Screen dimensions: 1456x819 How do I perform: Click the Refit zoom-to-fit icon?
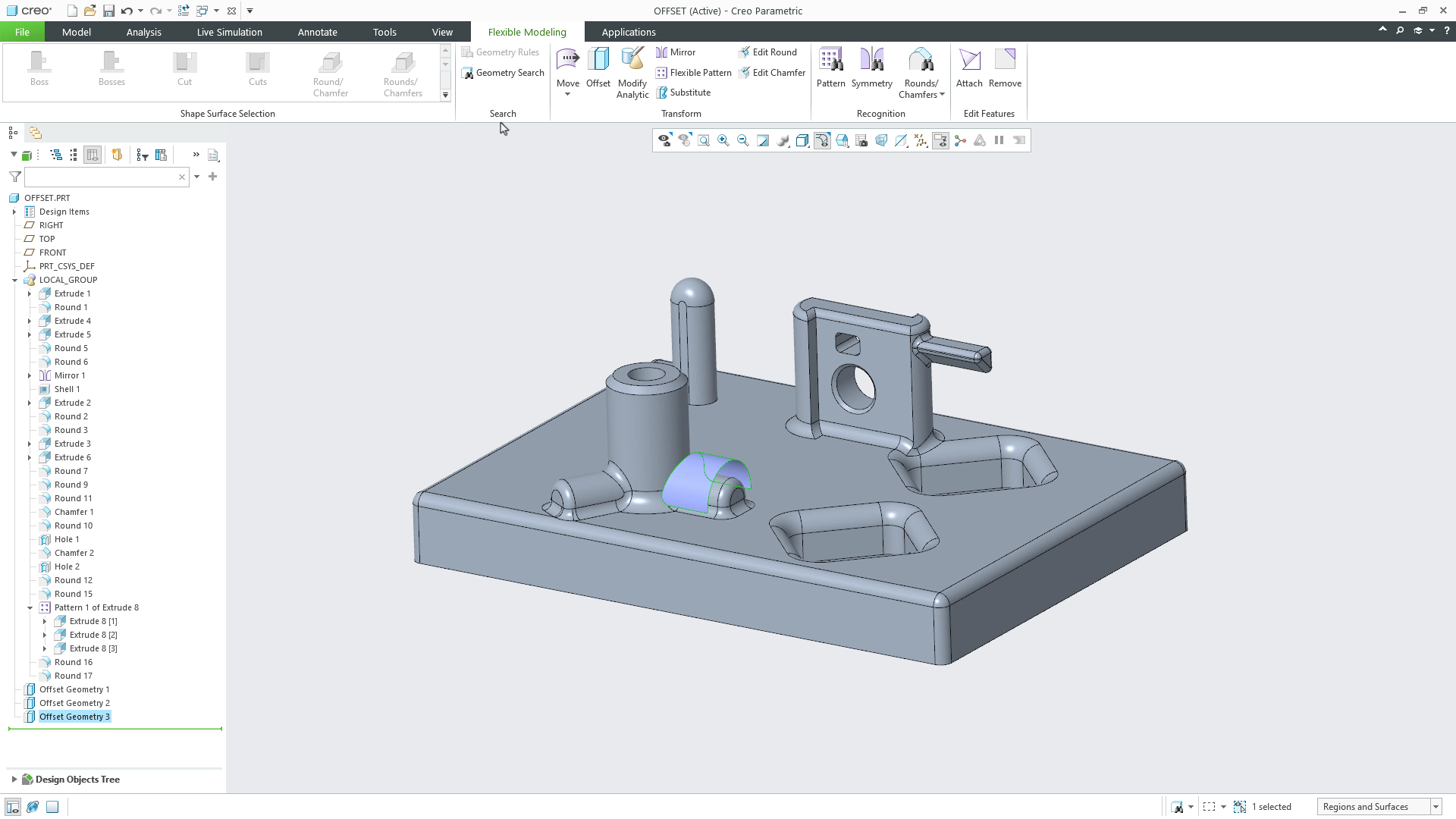(x=704, y=140)
